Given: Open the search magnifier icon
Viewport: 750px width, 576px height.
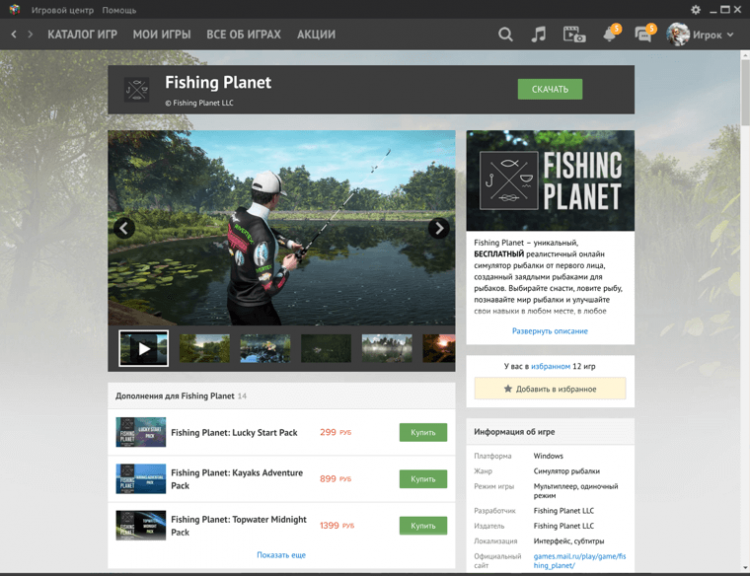Looking at the screenshot, I should pyautogui.click(x=505, y=34).
